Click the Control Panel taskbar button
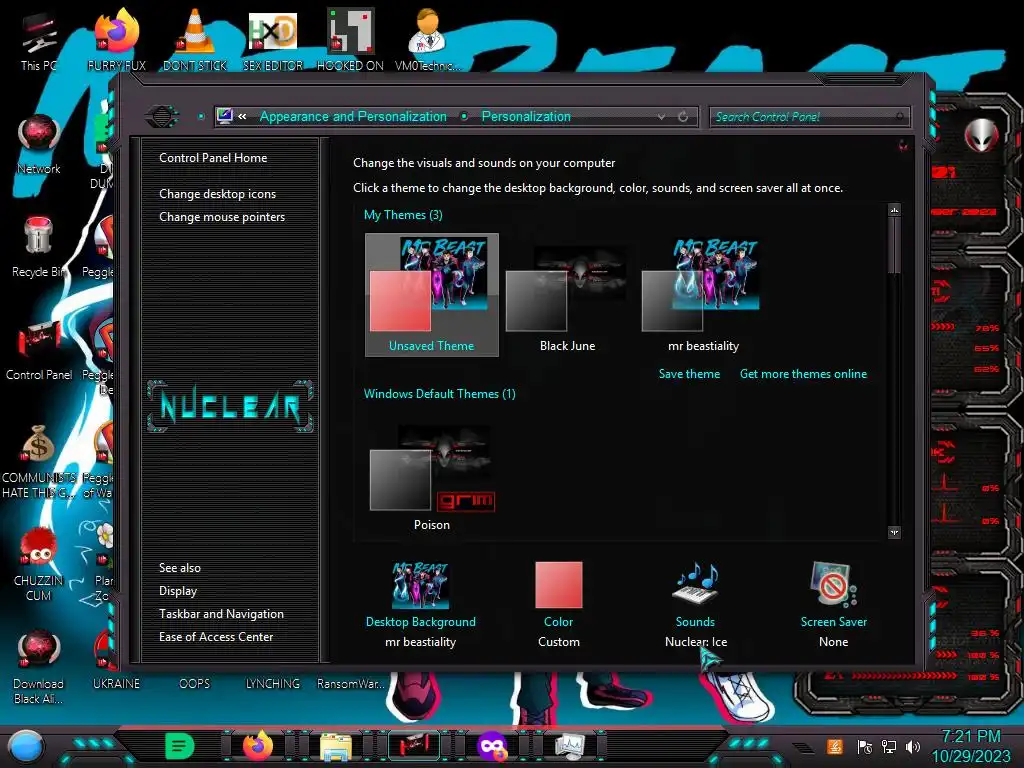 [x=413, y=746]
